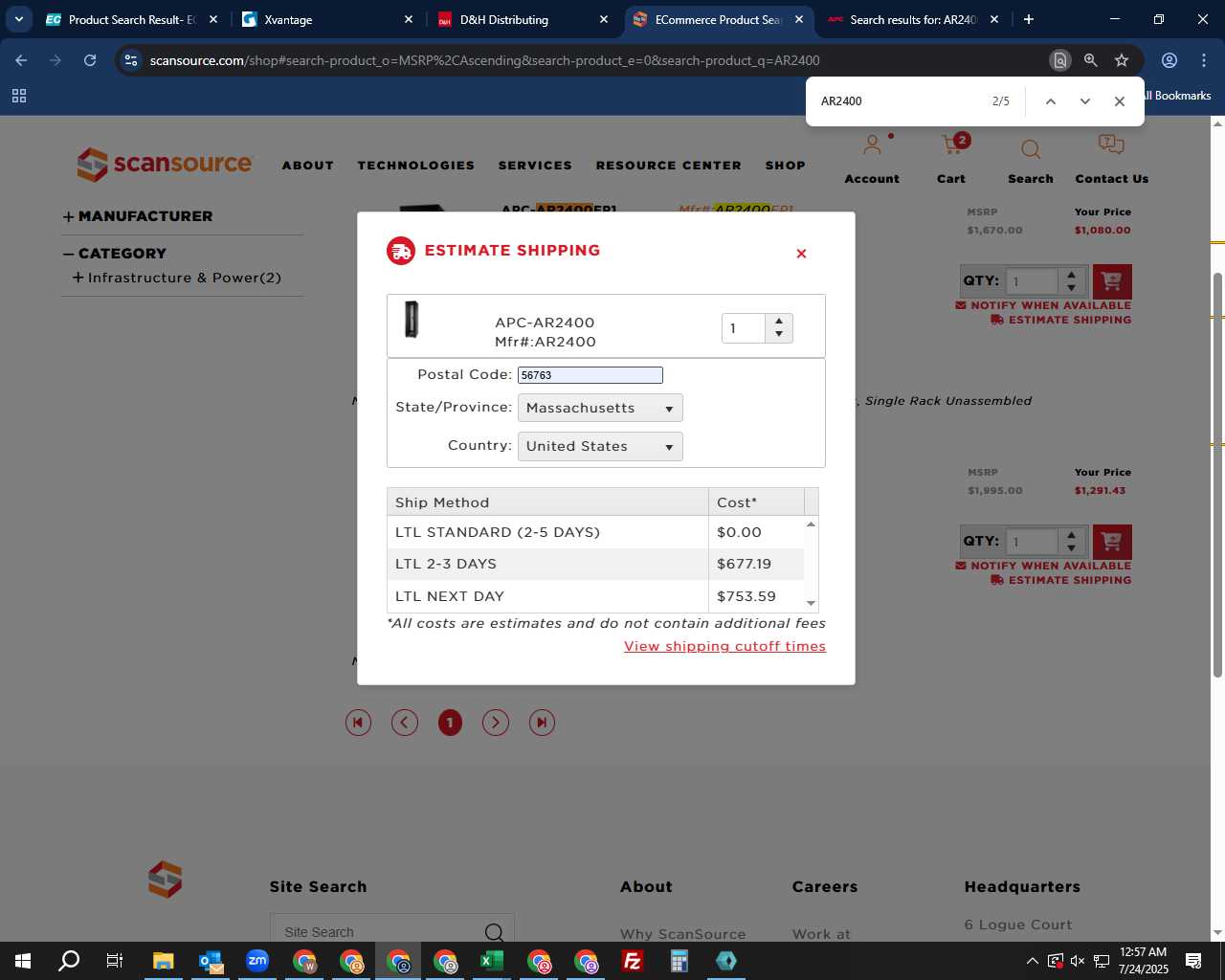Open Zoom from the taskbar

point(257,961)
